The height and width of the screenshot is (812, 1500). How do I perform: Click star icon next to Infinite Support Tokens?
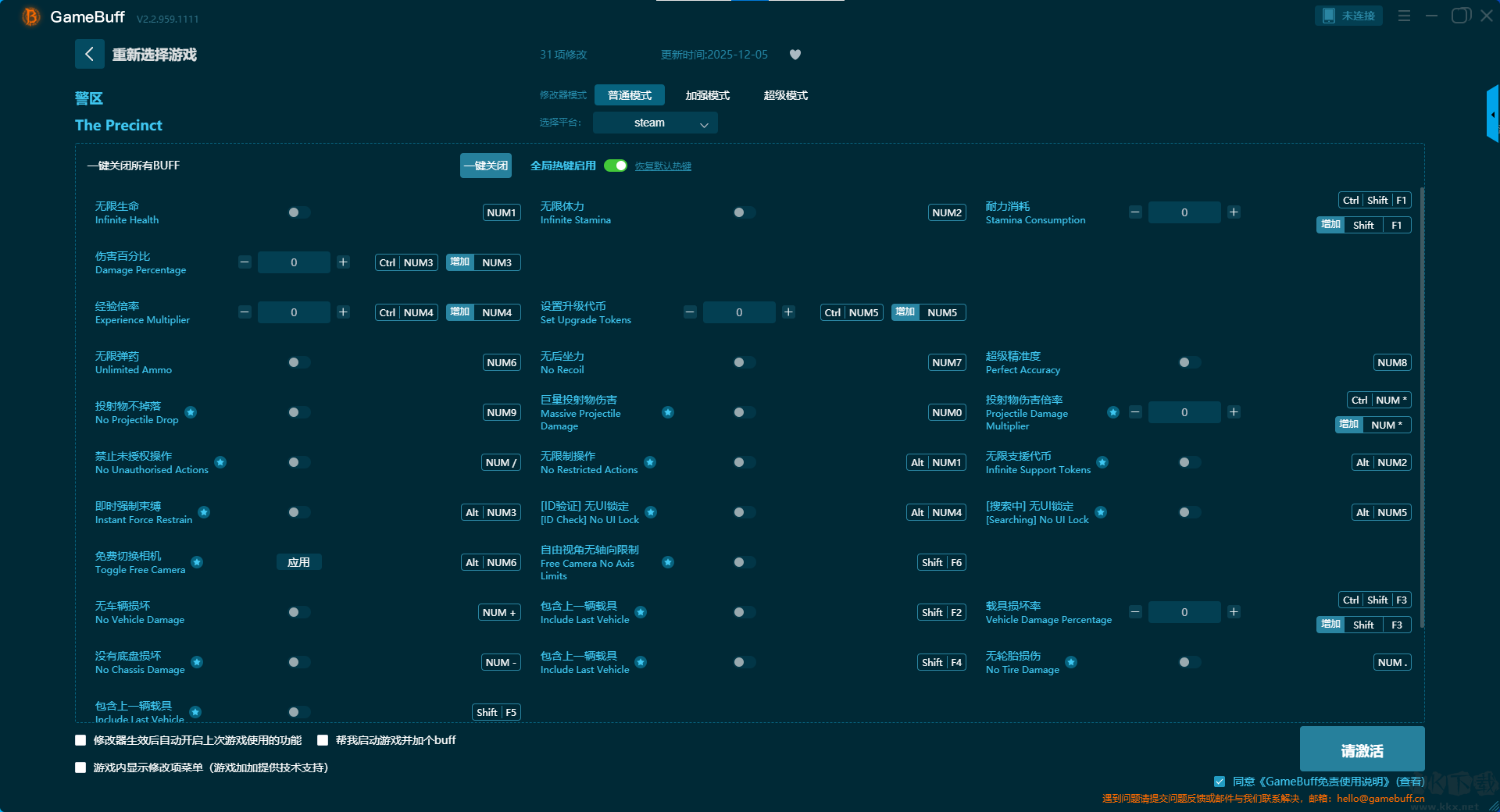[1102, 462]
